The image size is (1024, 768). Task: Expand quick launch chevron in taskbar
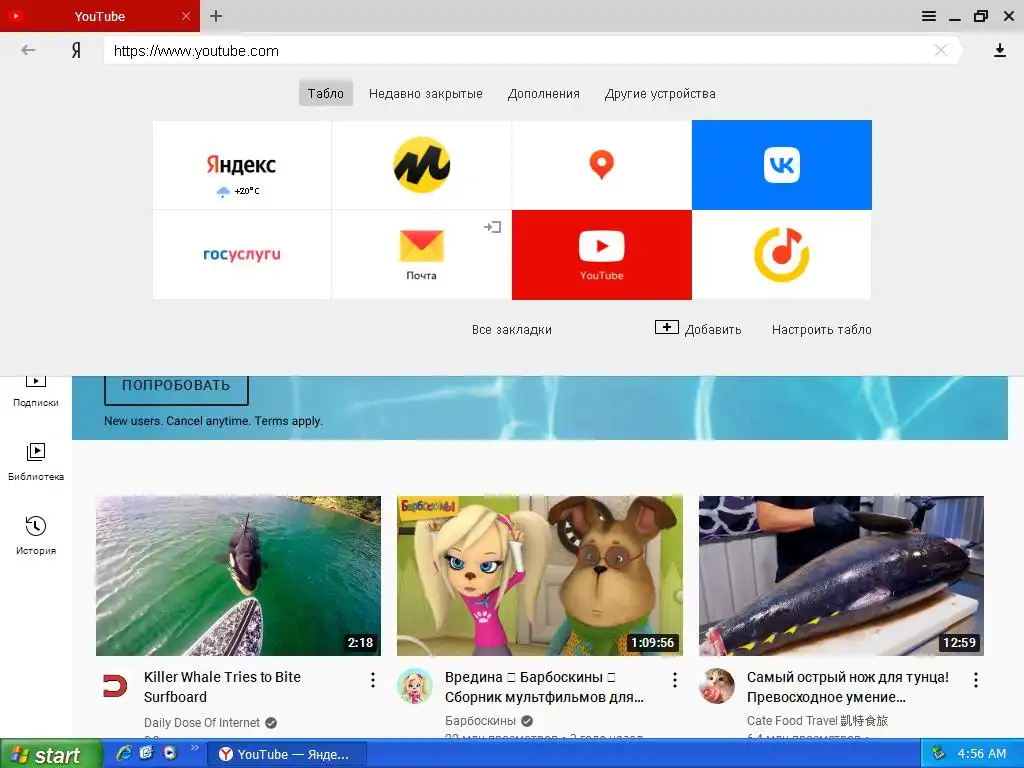pyautogui.click(x=194, y=748)
